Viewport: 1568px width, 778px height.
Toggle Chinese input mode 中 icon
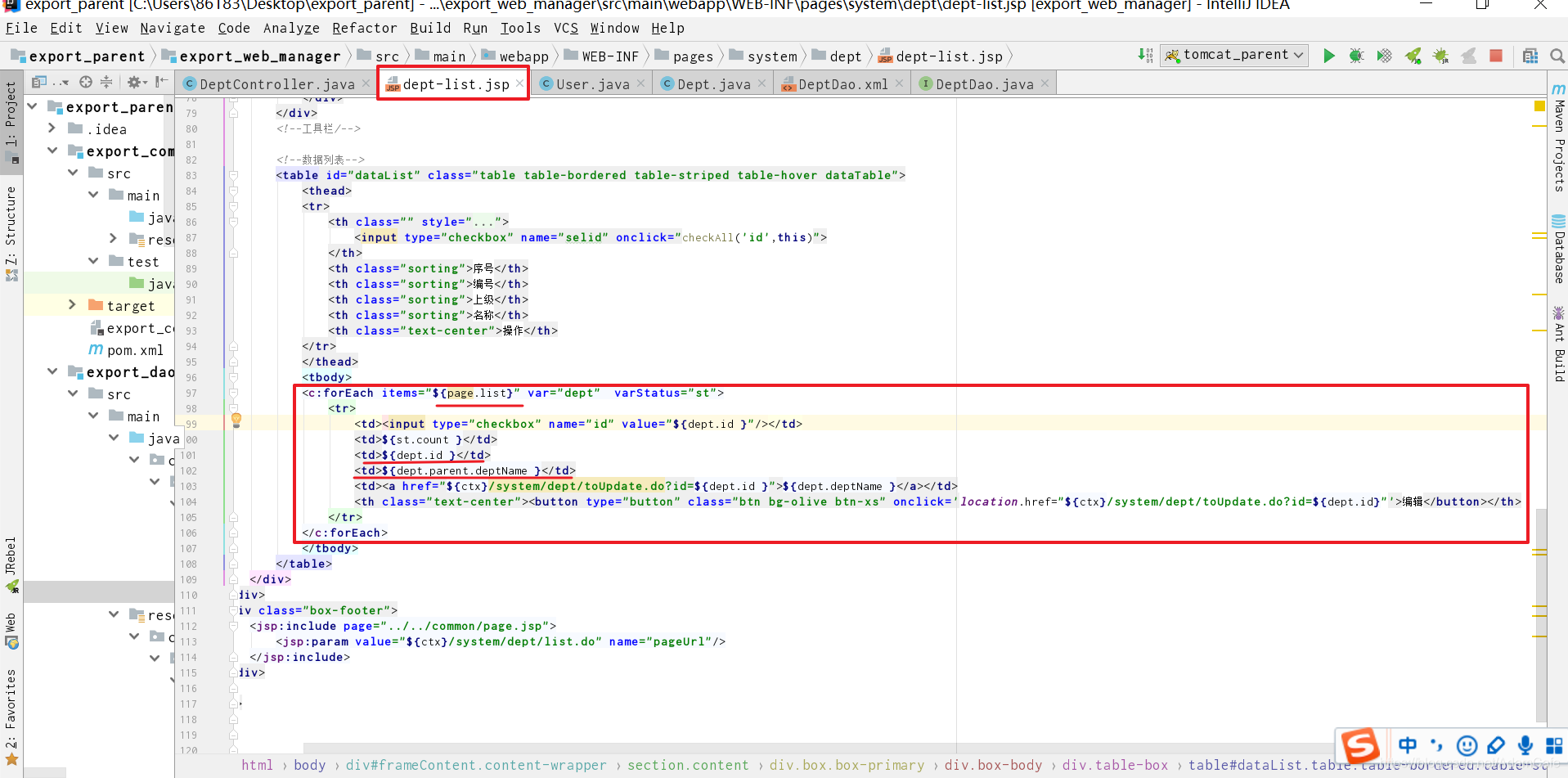point(1408,745)
